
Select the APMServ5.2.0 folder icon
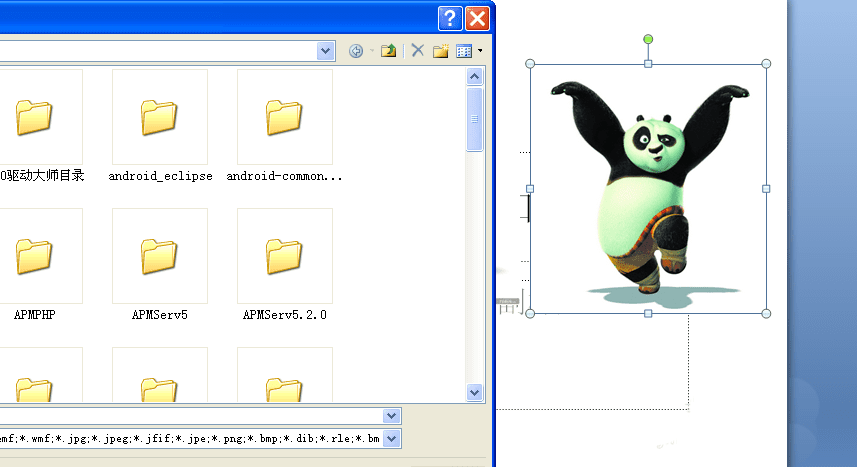(285, 255)
